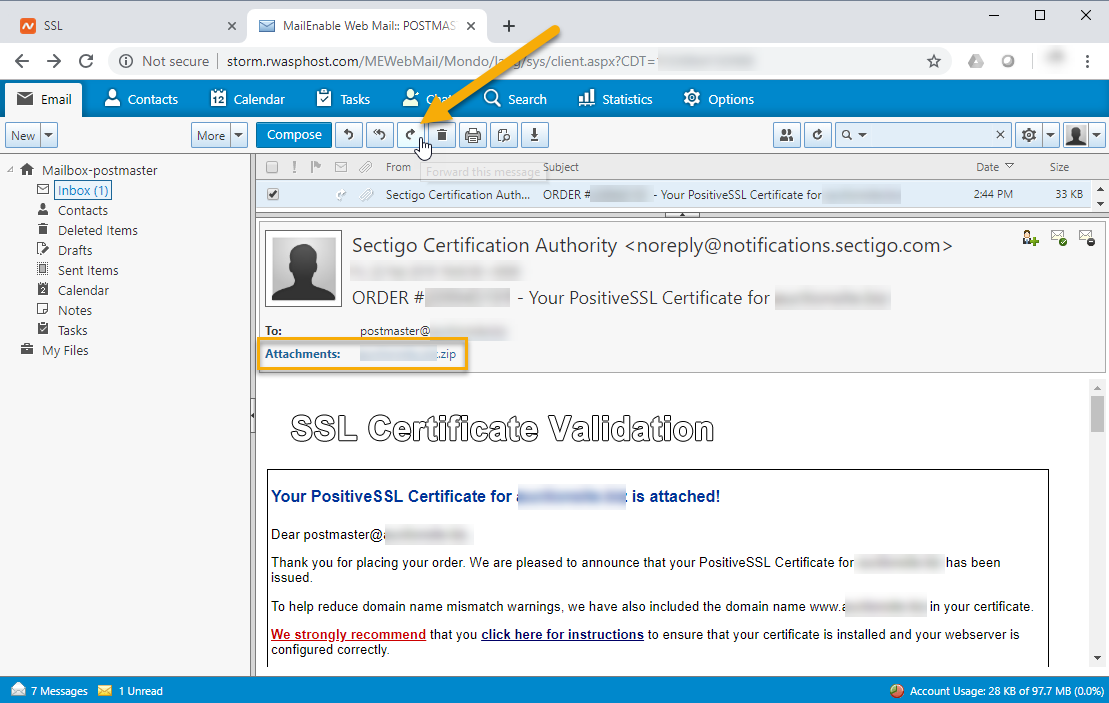Click the unread envelope in status bar
Image resolution: width=1109 pixels, height=703 pixels.
[x=105, y=690]
